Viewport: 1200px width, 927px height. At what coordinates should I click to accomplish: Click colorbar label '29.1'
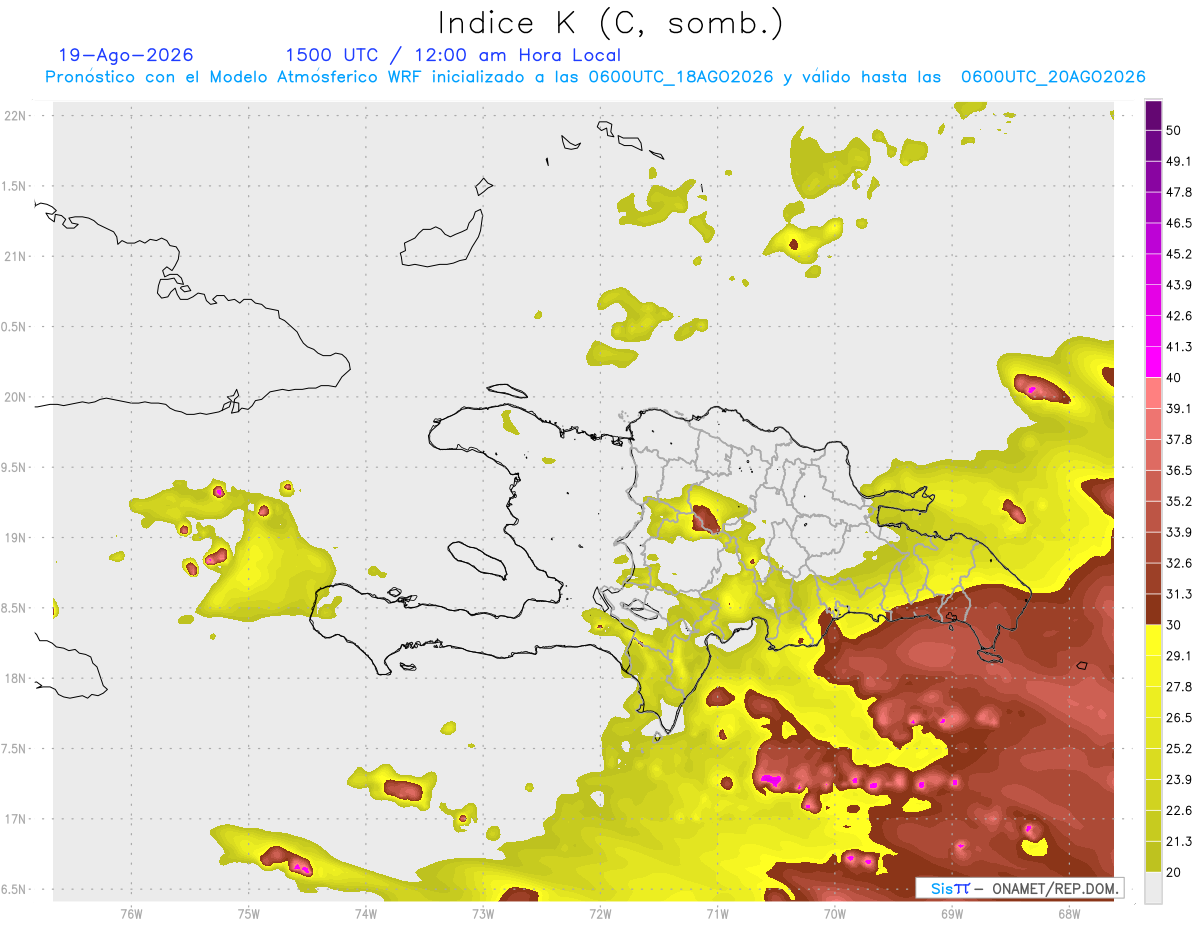pyautogui.click(x=1179, y=656)
